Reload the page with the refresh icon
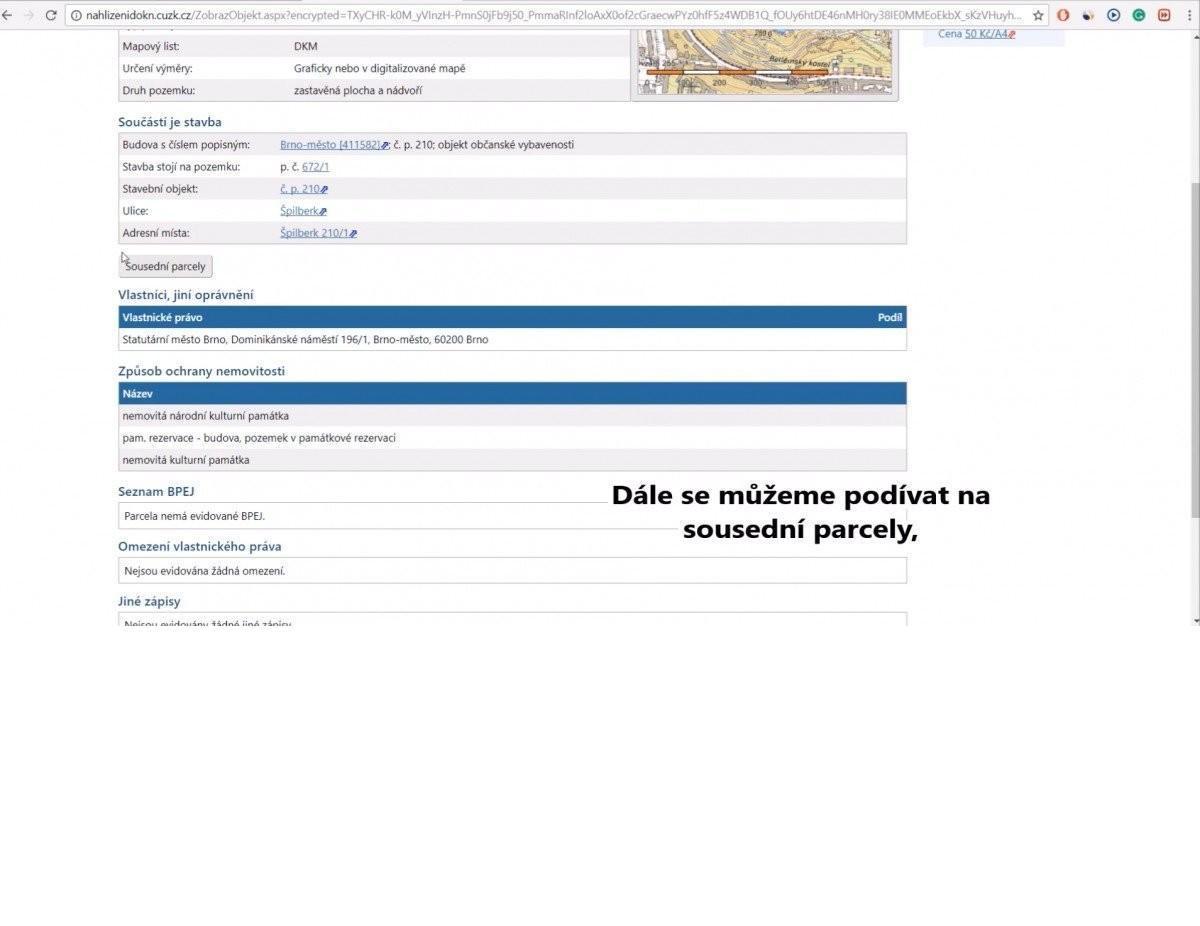This screenshot has width=1200, height=926. (50, 15)
